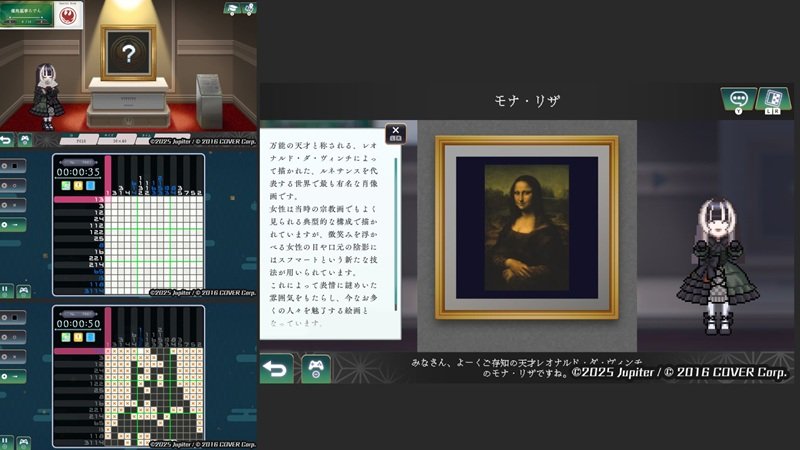Pause the 00:00:50 puzzle

coord(6,442)
